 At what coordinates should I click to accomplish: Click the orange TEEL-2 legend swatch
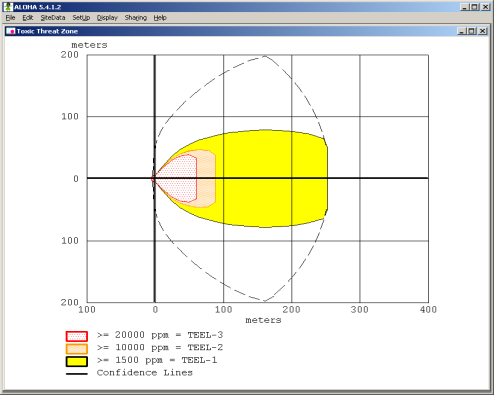click(x=77, y=349)
